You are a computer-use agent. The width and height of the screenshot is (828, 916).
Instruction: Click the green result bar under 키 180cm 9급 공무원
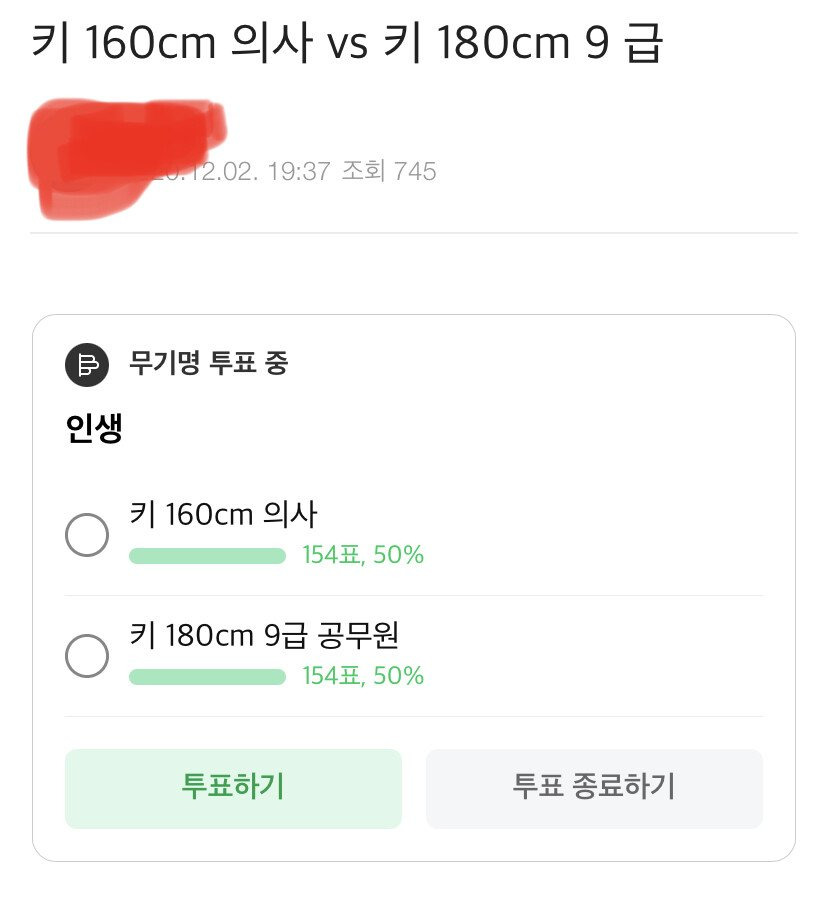[207, 677]
